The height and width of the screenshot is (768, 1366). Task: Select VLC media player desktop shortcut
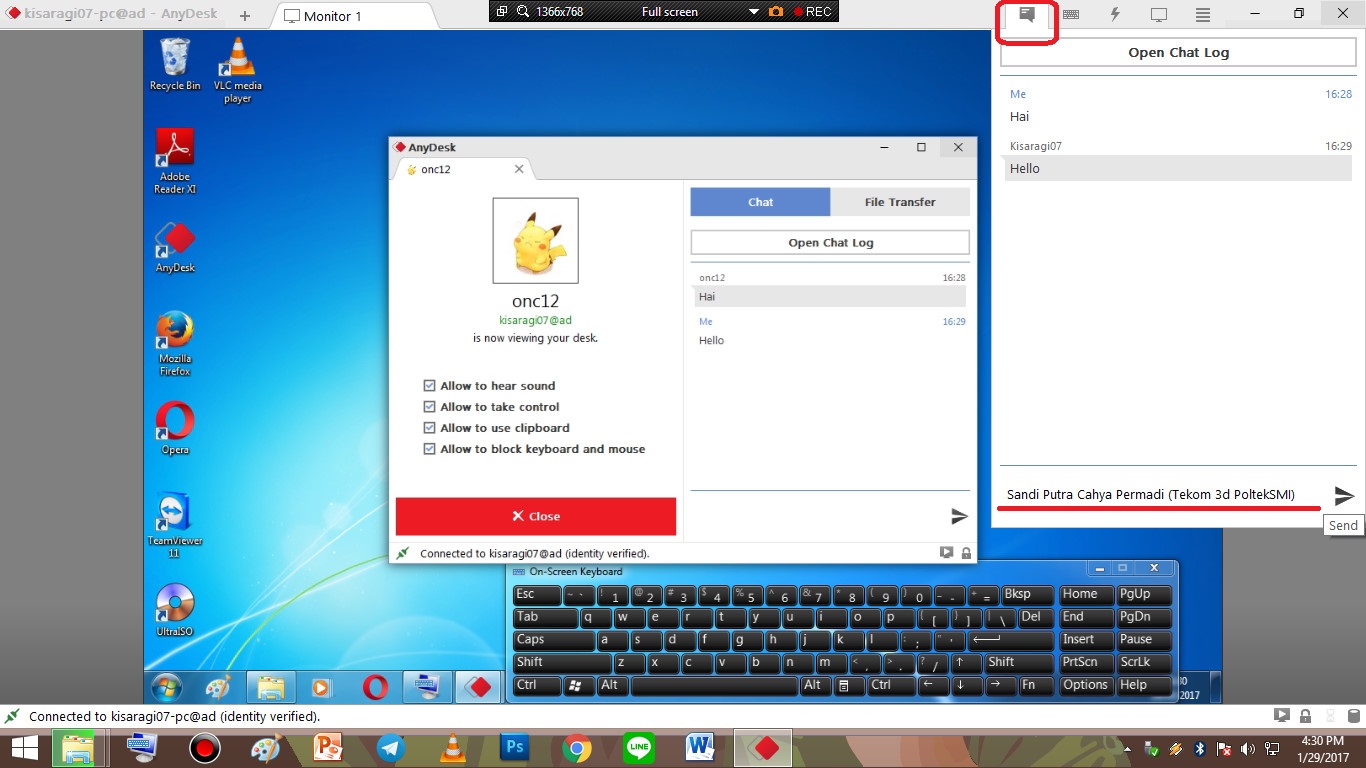click(x=238, y=70)
